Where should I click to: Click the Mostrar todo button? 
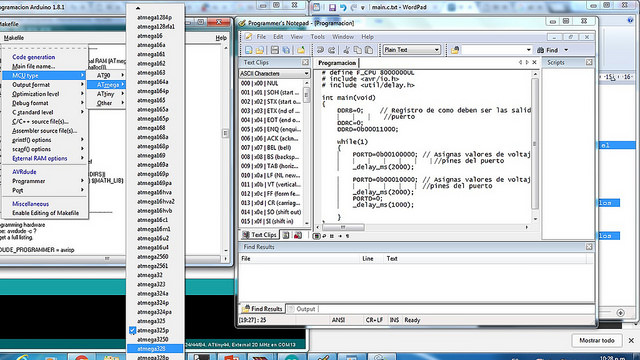point(597,340)
